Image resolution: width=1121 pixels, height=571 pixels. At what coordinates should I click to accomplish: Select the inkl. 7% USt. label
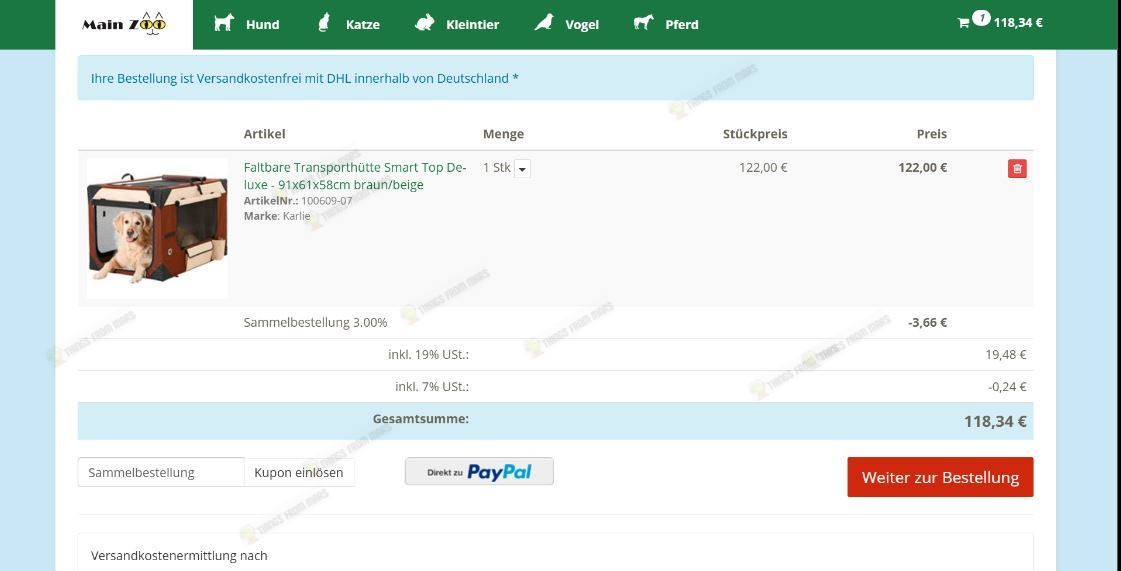(432, 387)
